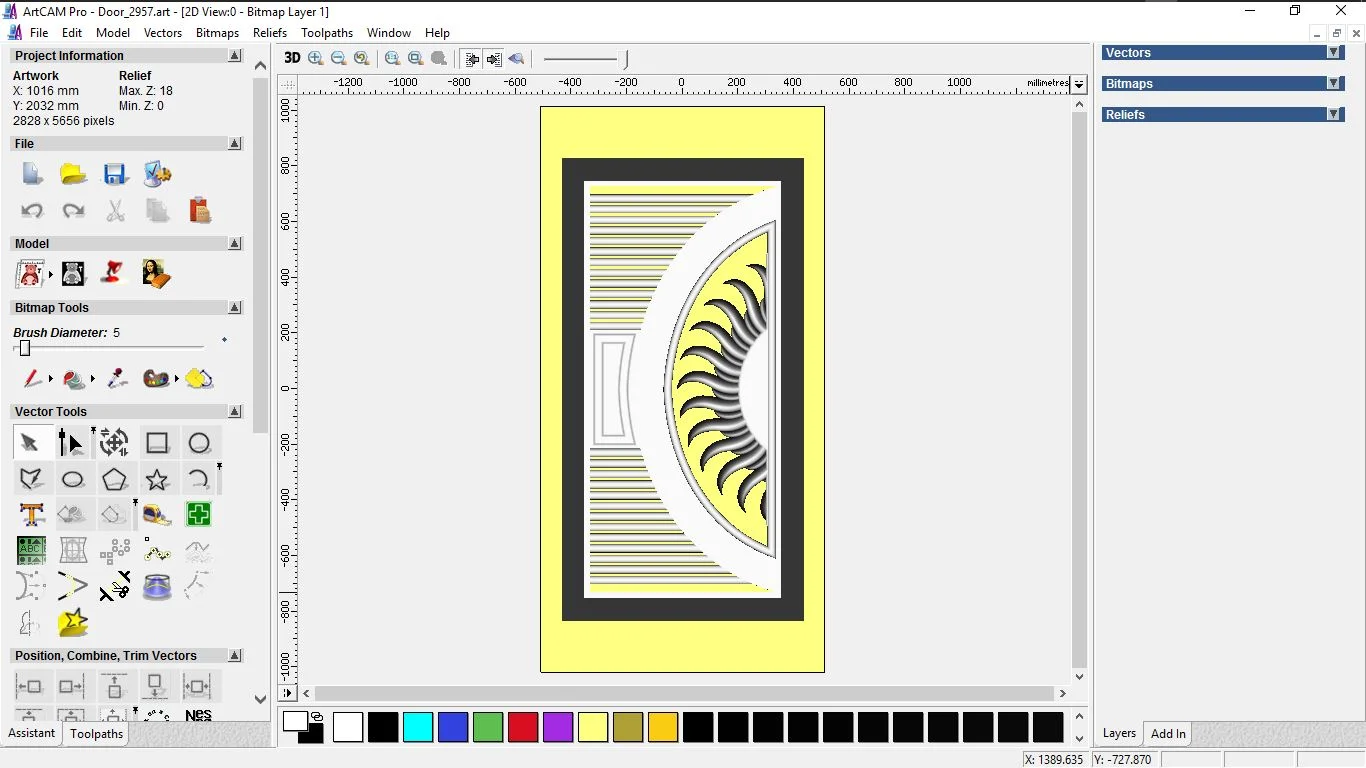The width and height of the screenshot is (1366, 768).
Task: Pick the bitmap Paint brush tool
Action: click(x=33, y=379)
